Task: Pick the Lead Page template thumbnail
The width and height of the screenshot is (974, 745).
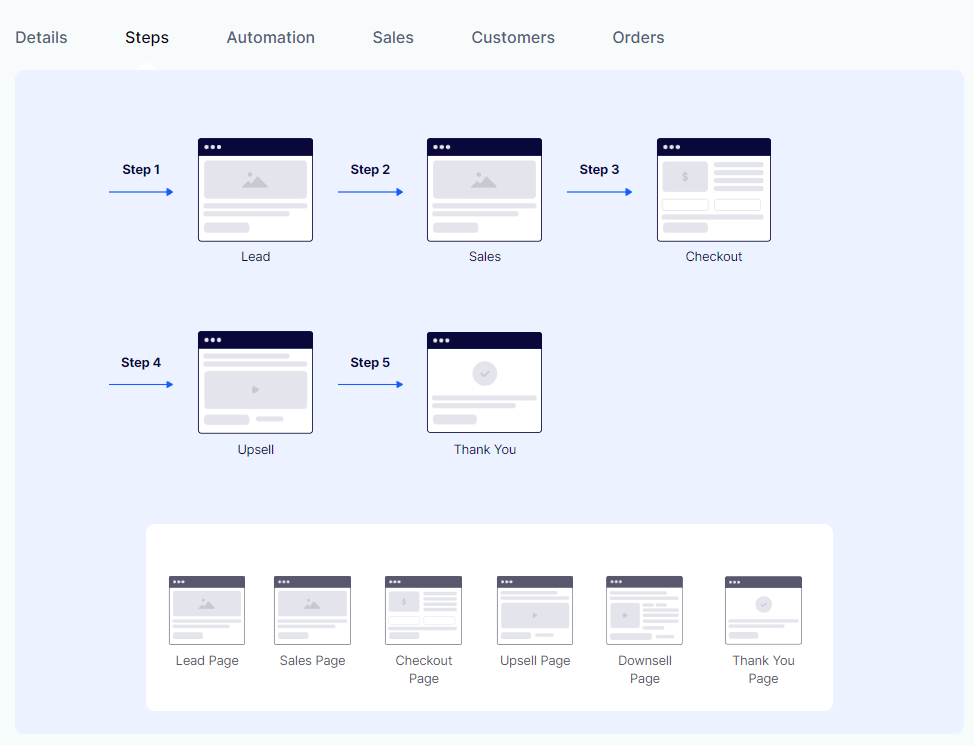Action: (x=207, y=610)
